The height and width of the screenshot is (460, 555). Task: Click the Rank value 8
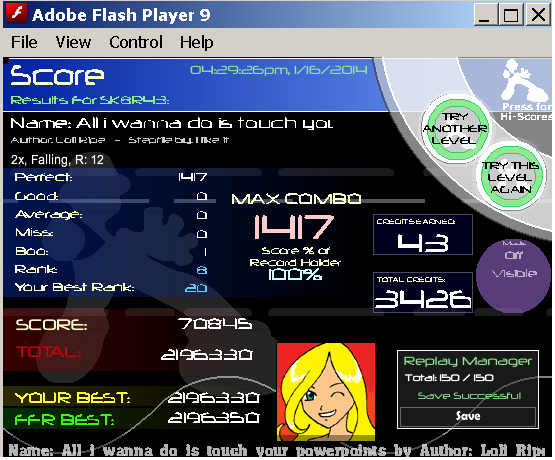pos(202,270)
